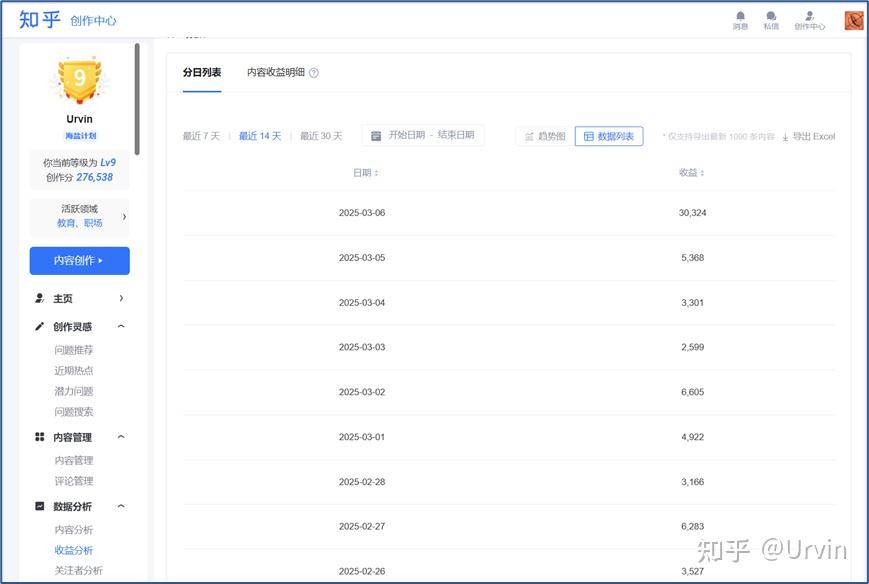Open the 消息 notifications bell icon
The width and height of the screenshot is (869, 584).
740,16
